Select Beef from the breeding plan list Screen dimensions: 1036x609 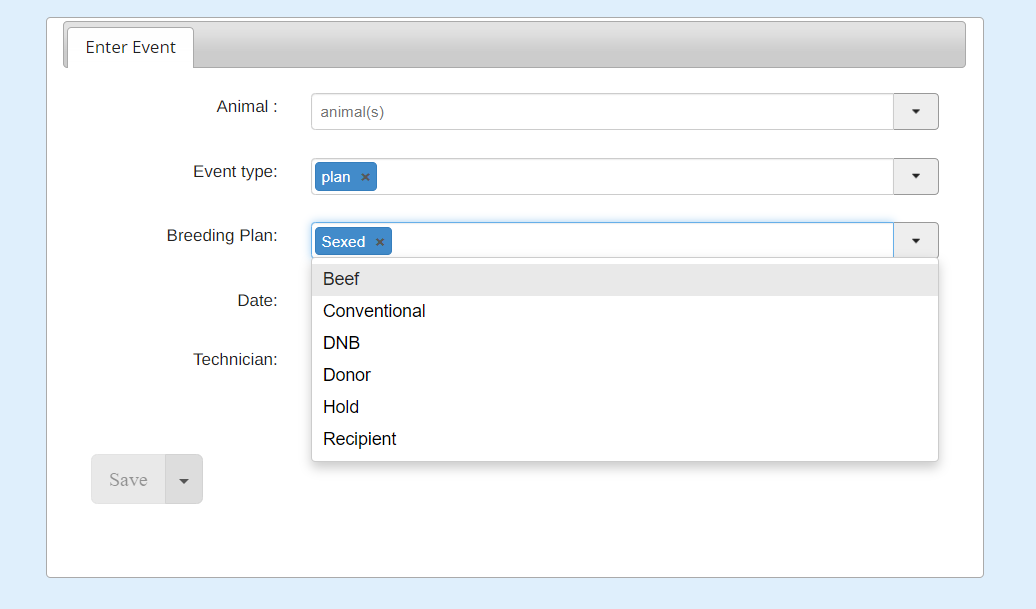tap(341, 279)
